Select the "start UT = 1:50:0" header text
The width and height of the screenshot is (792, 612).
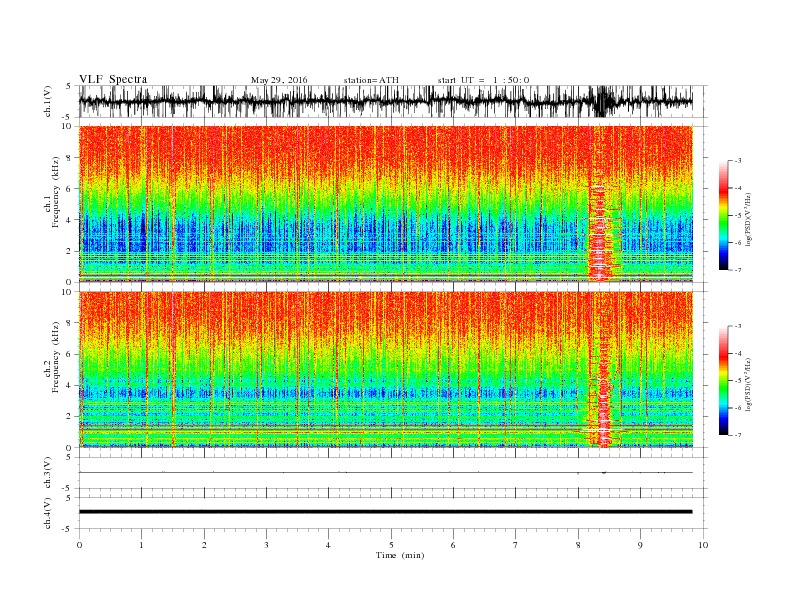(483, 80)
